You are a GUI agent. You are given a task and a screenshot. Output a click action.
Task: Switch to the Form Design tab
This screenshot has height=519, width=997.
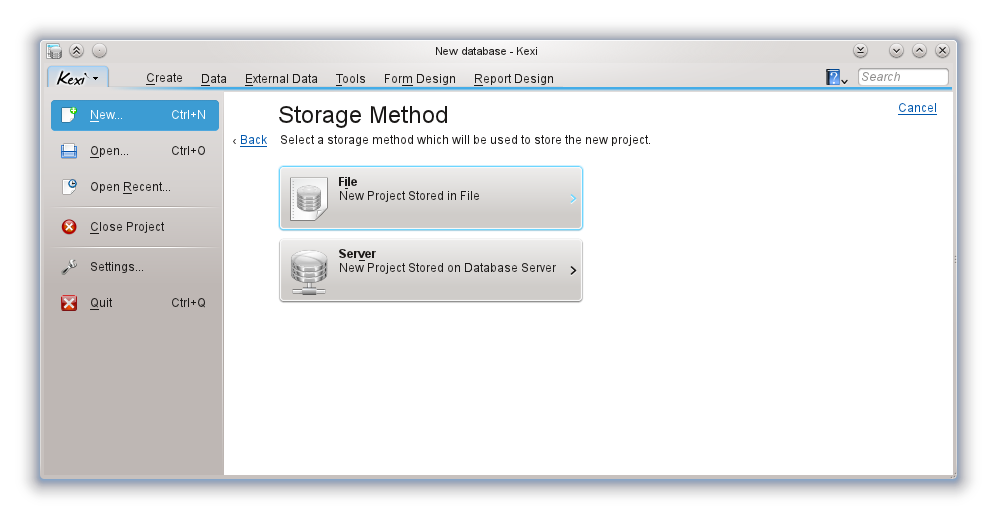419,79
